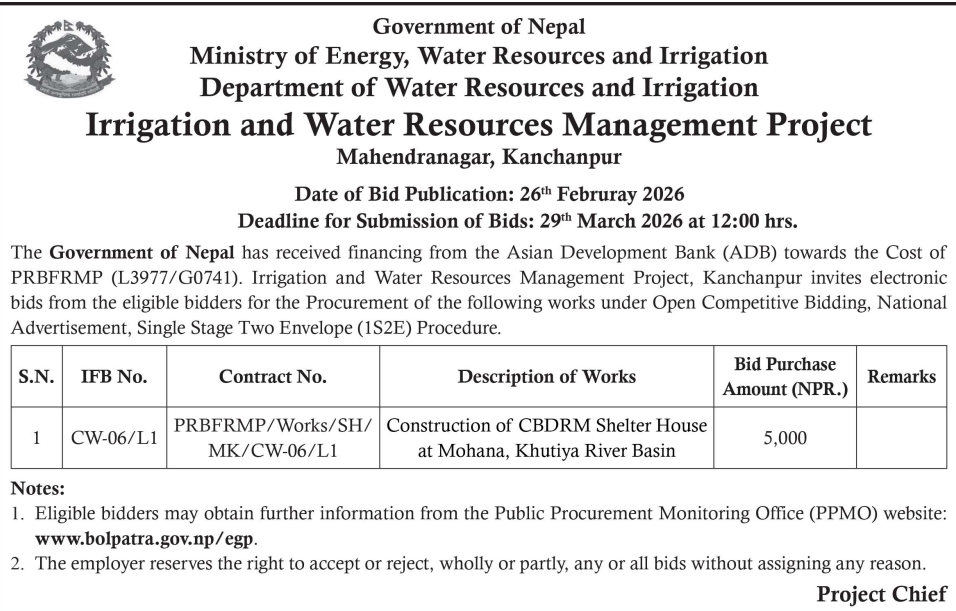Select the CBDRM Shelter House description cell
This screenshot has height=611, width=956.
546,438
